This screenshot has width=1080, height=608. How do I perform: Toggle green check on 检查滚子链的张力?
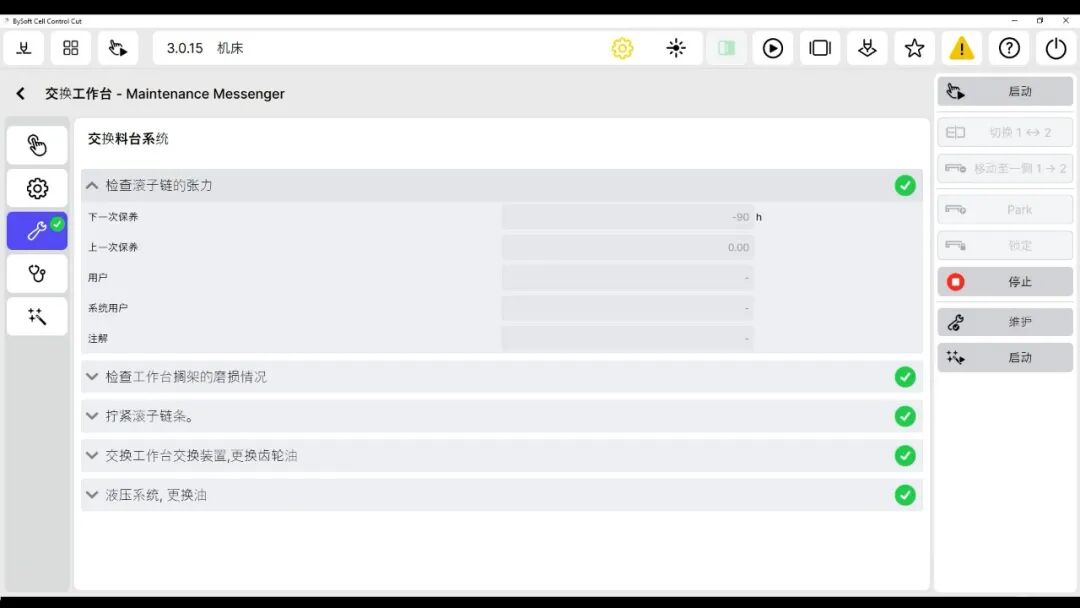[x=905, y=185]
